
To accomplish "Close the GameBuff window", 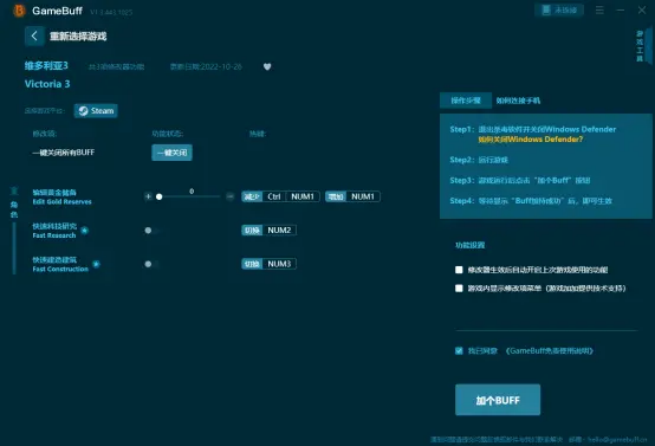I will pyautogui.click(x=642, y=10).
